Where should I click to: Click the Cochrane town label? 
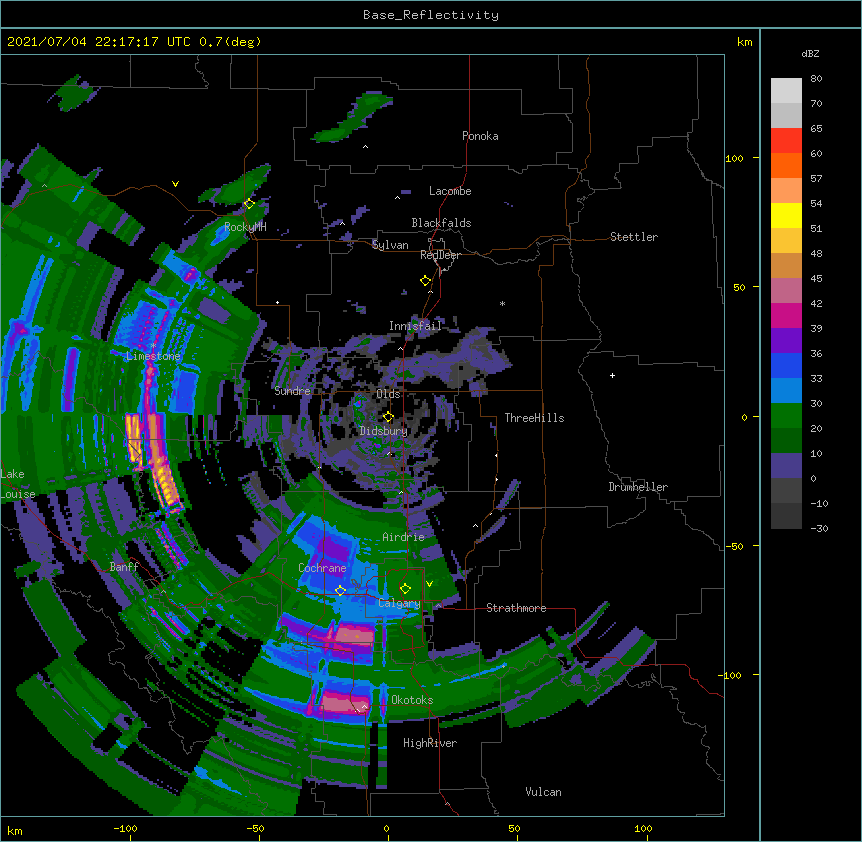tap(322, 568)
